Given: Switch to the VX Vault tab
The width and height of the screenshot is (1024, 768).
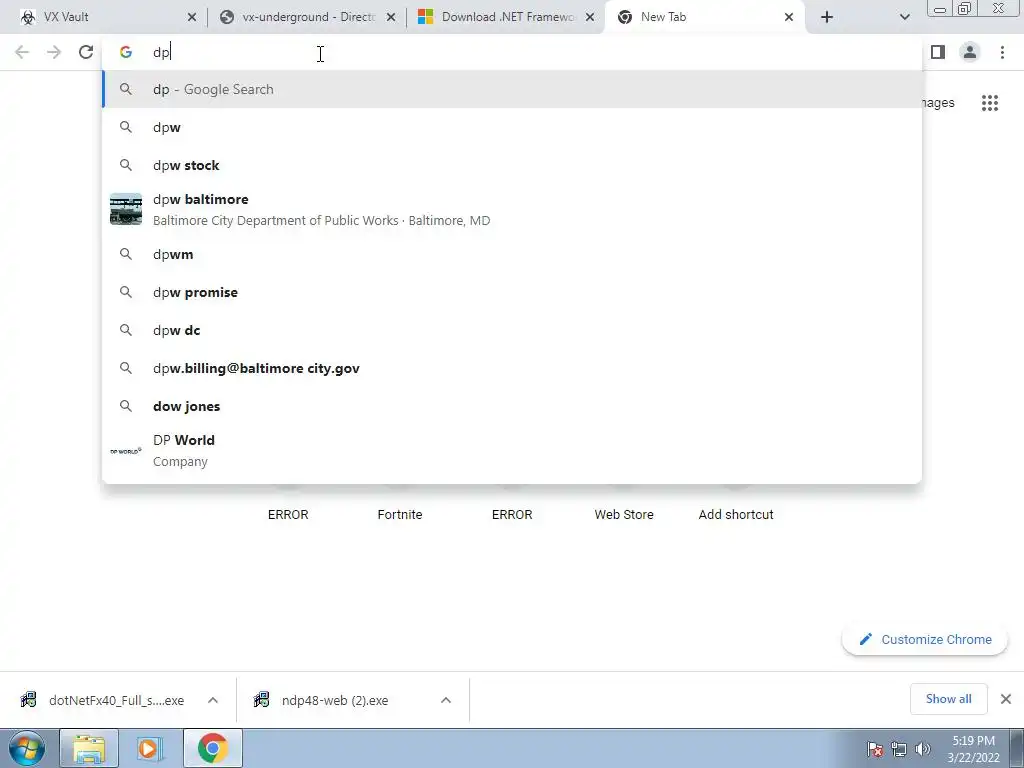Looking at the screenshot, I should [104, 17].
